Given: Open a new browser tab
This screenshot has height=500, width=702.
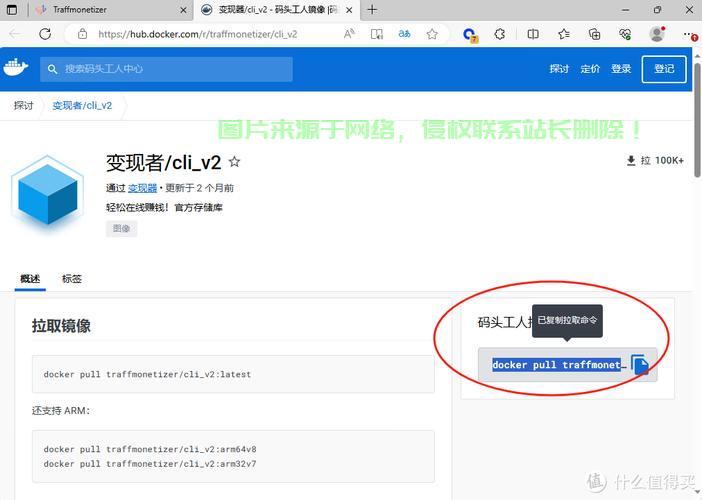Looking at the screenshot, I should point(372,10).
